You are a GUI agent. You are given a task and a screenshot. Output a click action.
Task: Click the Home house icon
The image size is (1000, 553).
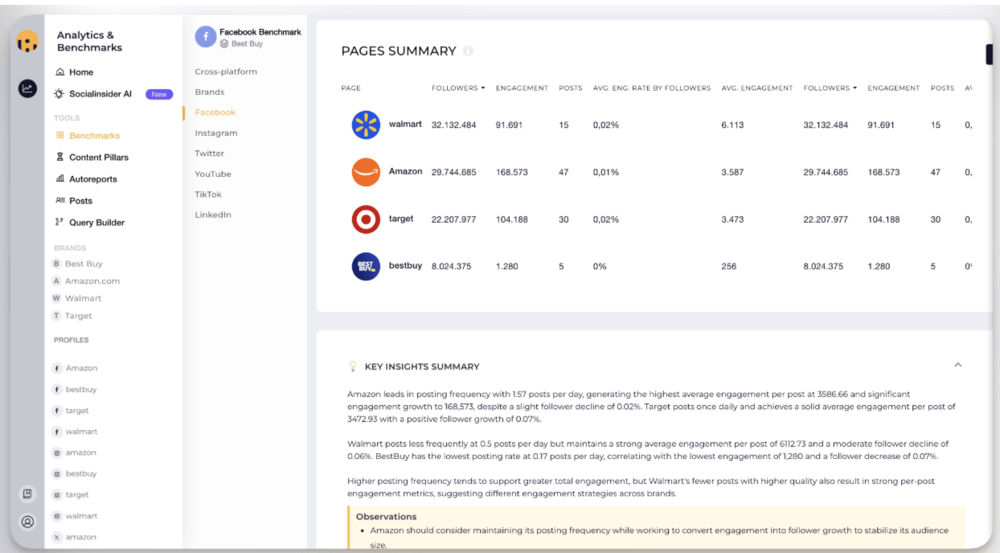click(60, 72)
